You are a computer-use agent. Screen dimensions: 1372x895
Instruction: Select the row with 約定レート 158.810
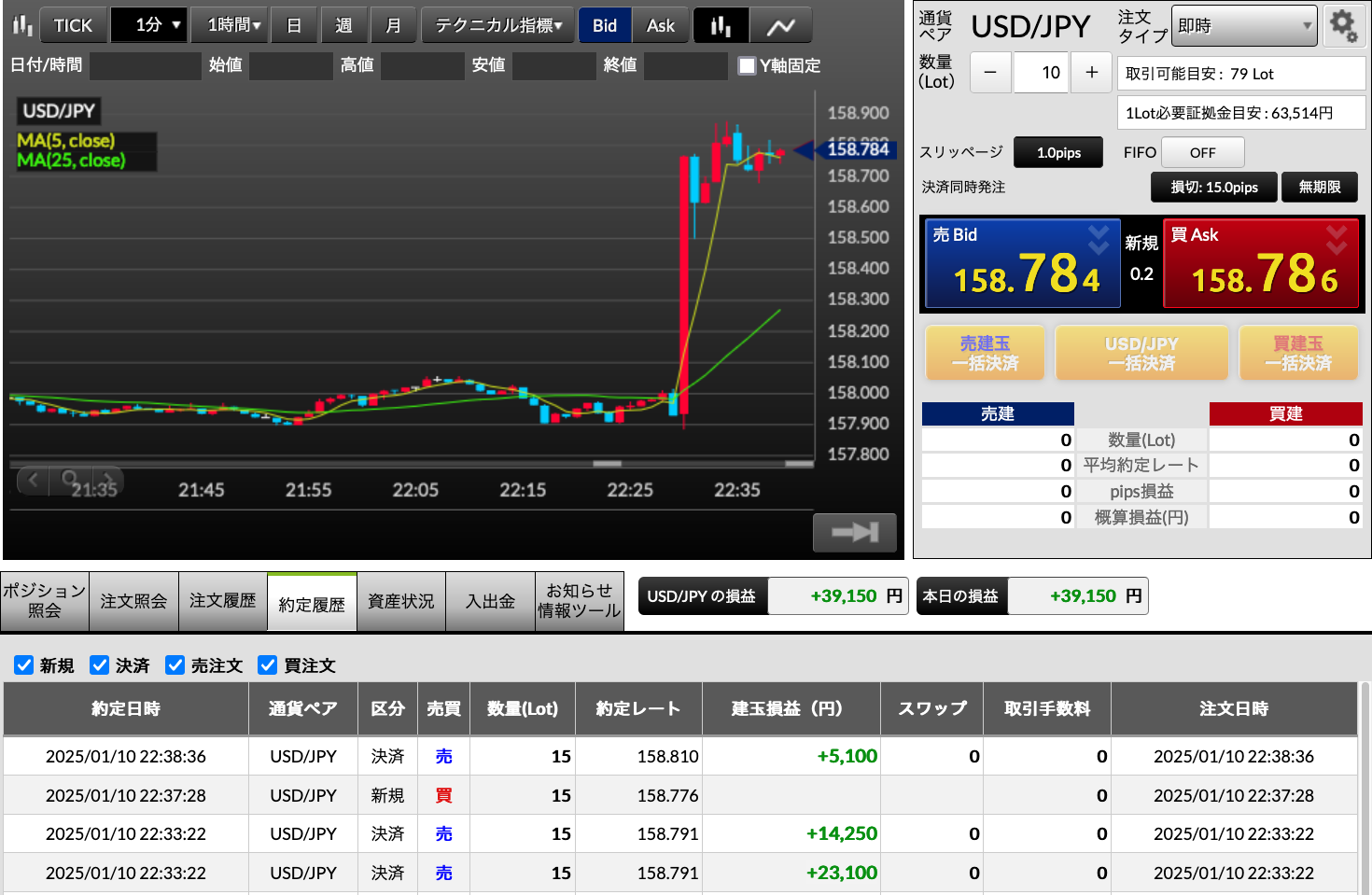coord(680,756)
